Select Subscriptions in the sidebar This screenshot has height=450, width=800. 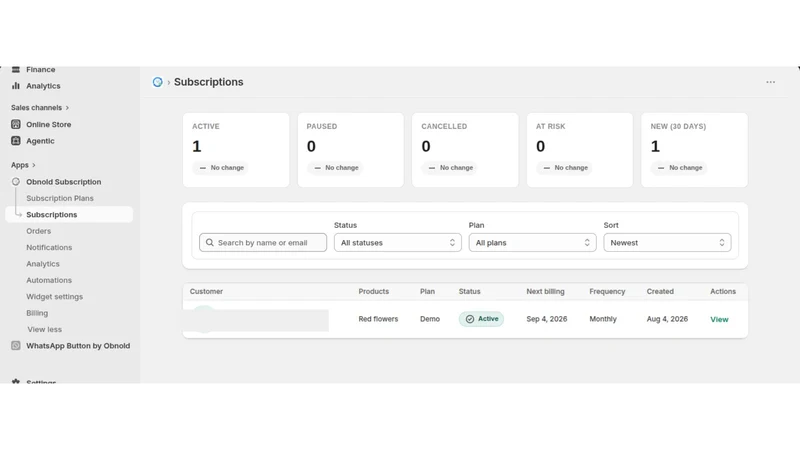[x=69, y=215]
